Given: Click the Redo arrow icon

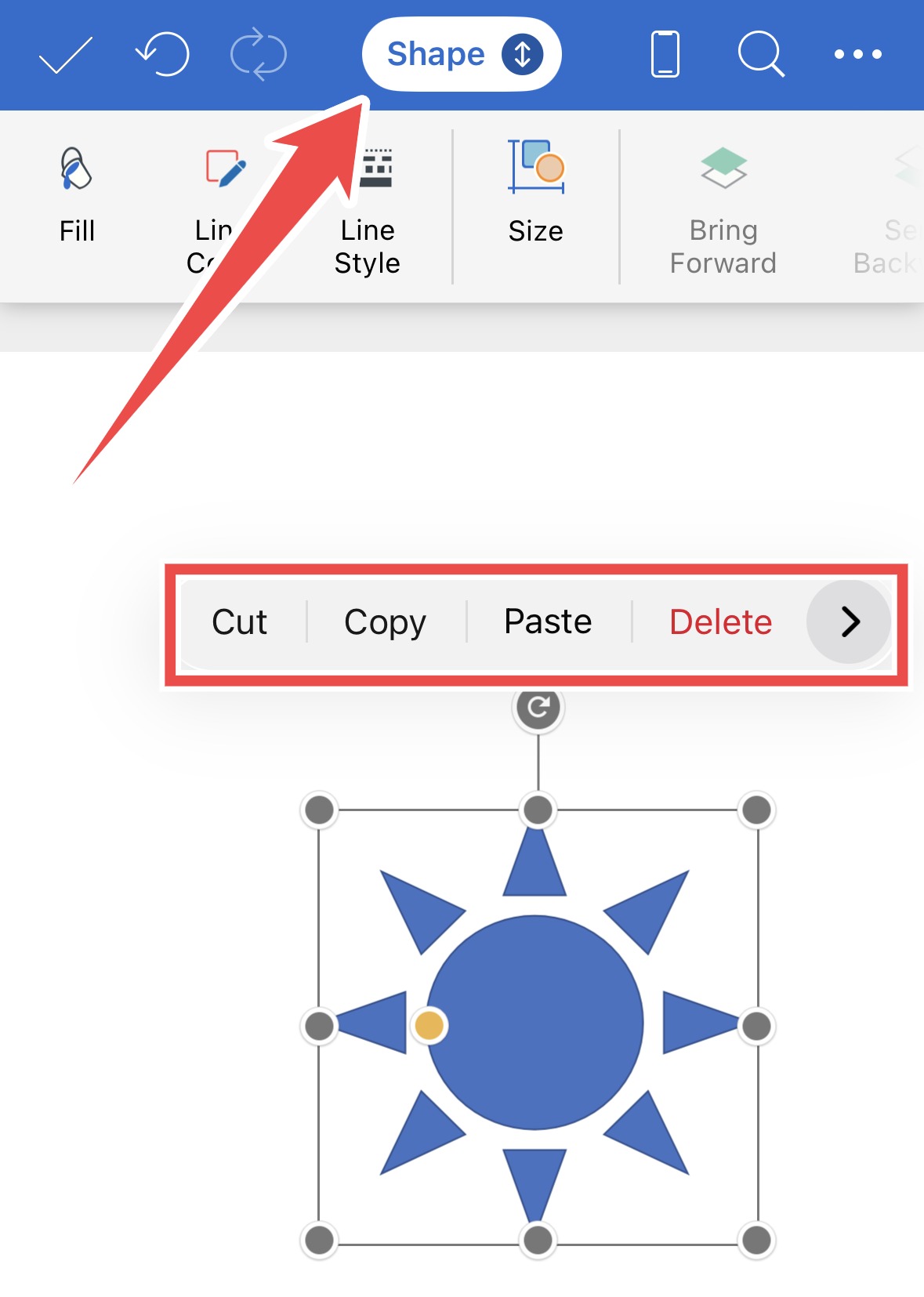Looking at the screenshot, I should tap(259, 54).
